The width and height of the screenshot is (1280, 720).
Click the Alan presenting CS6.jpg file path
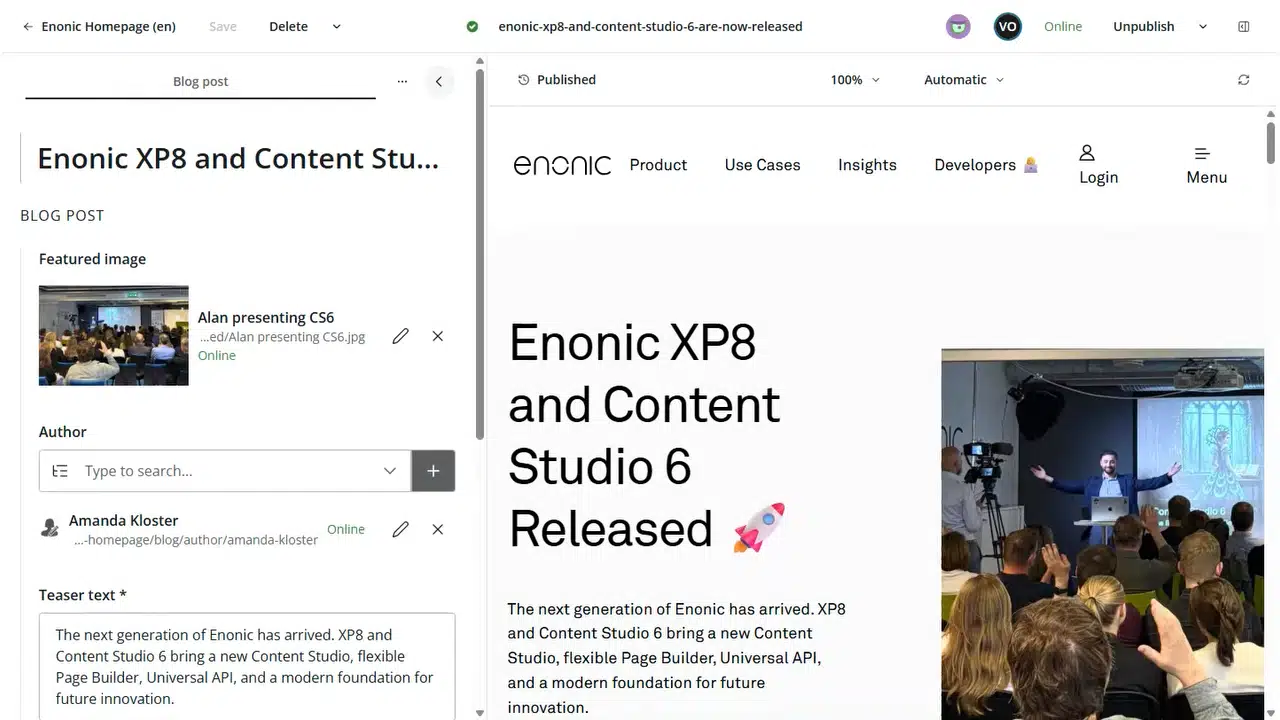pyautogui.click(x=282, y=337)
